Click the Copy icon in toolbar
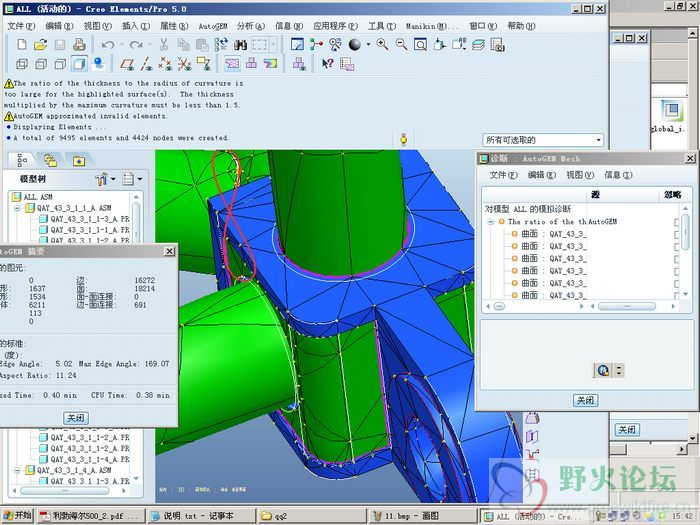The width and height of the screenshot is (700, 525). (x=183, y=44)
